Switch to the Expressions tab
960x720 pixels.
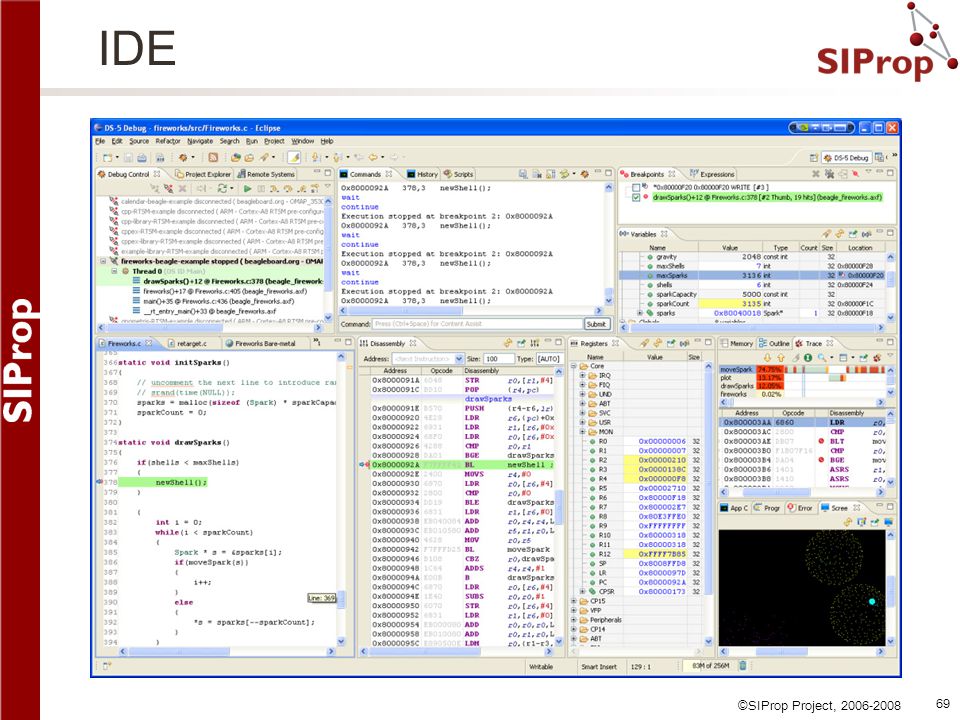(711, 174)
